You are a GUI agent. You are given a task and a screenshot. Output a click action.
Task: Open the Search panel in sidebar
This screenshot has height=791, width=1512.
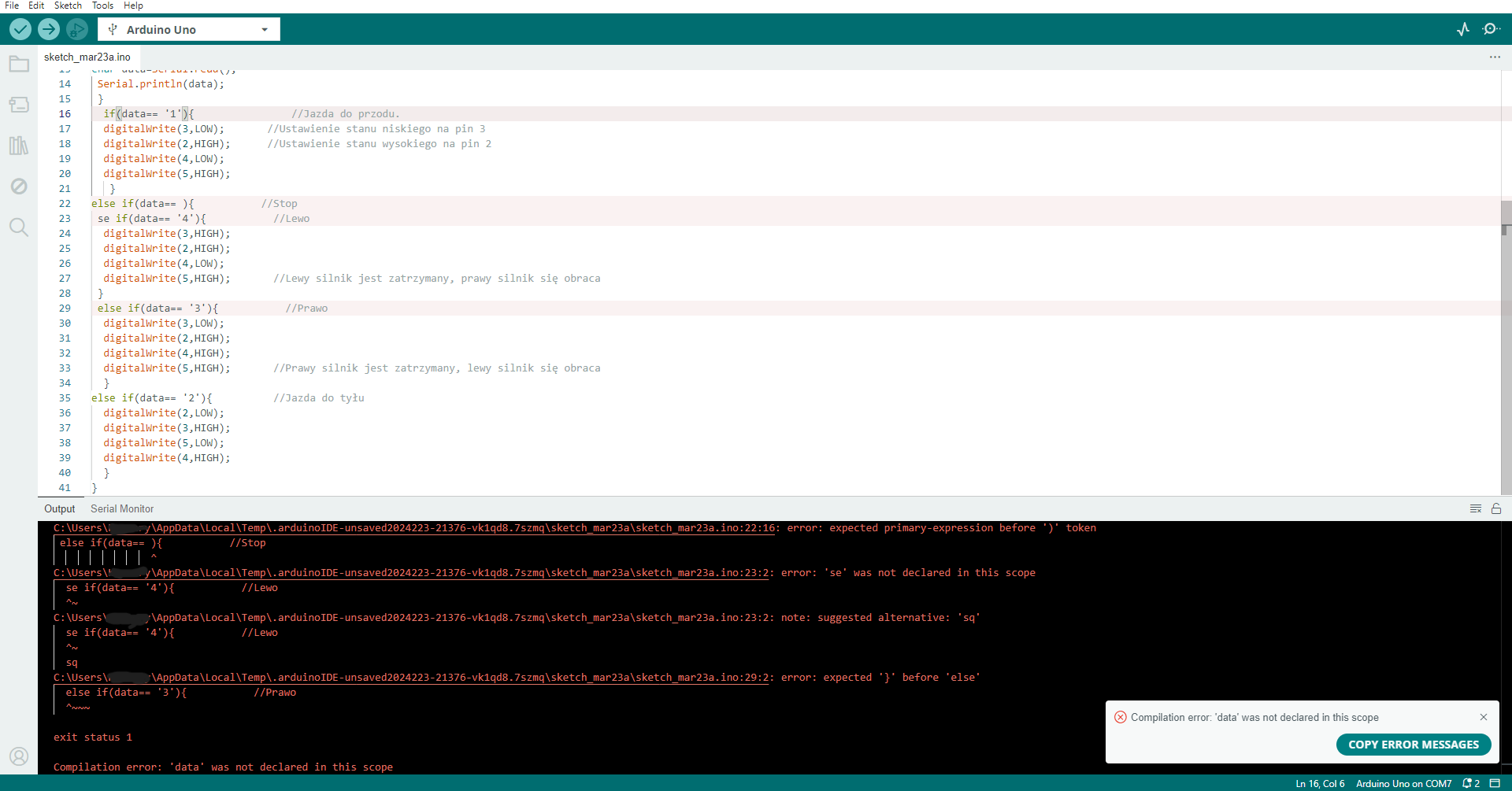[19, 227]
